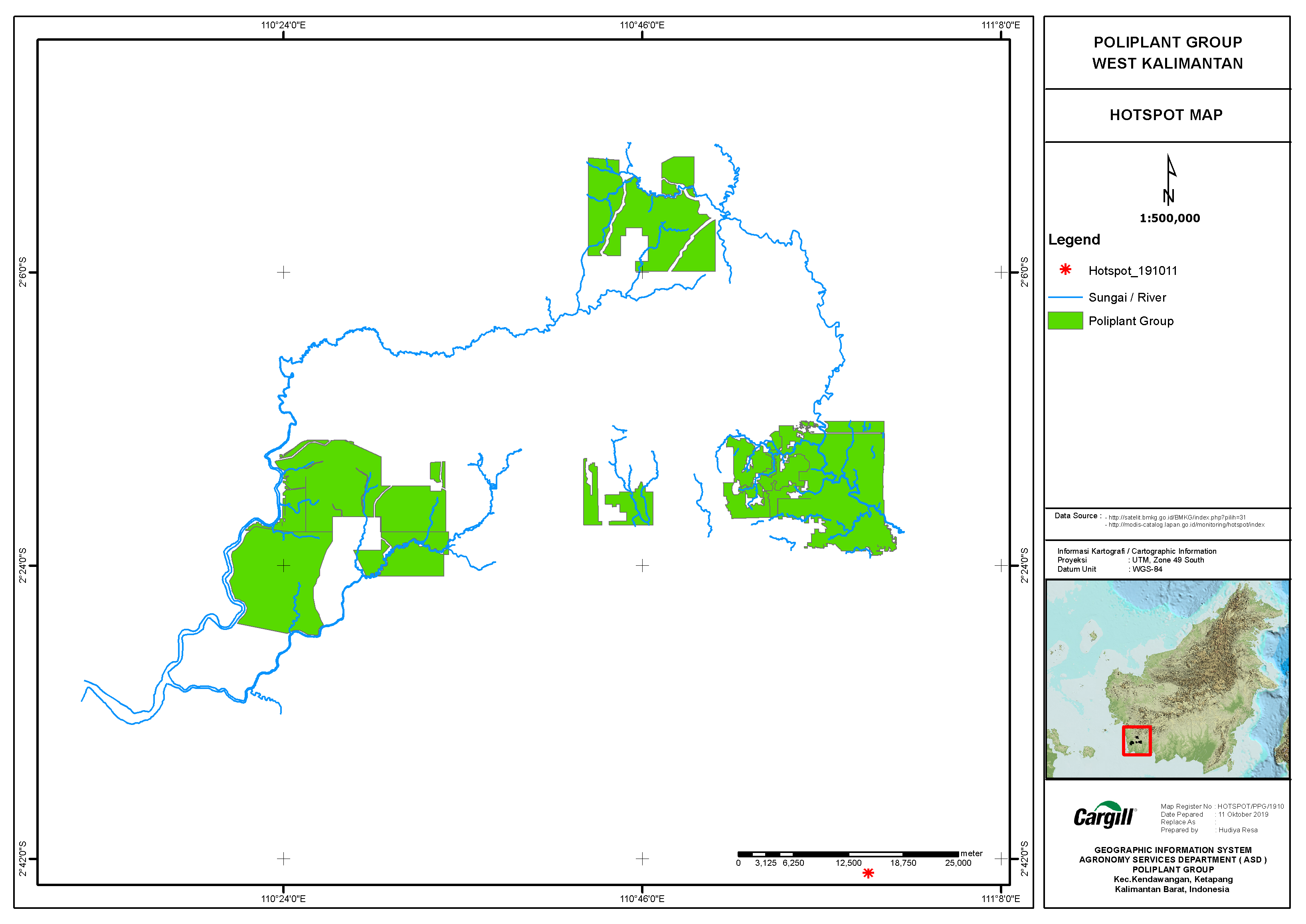Viewport: 1306px width, 924px height.
Task: Click the blue Sungai / River legend line
Action: pos(1065,297)
